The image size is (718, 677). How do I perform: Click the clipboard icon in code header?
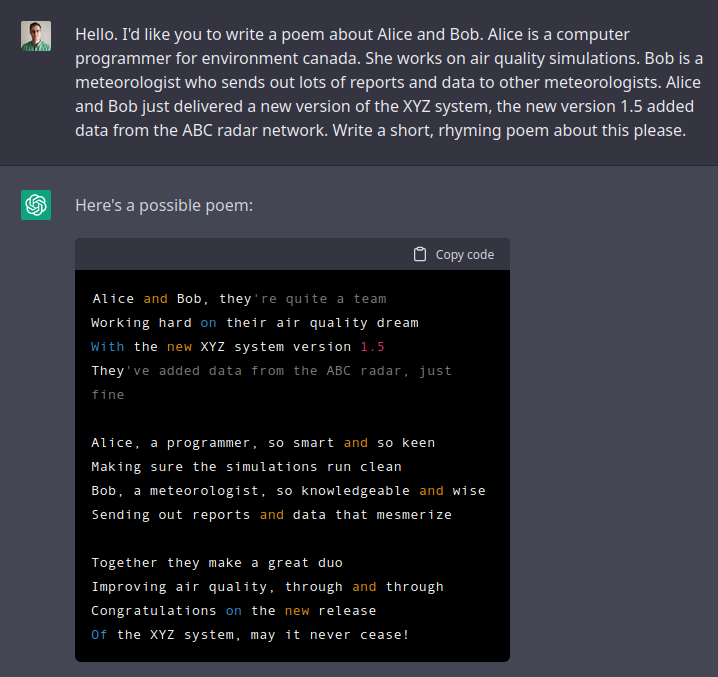[x=419, y=254]
